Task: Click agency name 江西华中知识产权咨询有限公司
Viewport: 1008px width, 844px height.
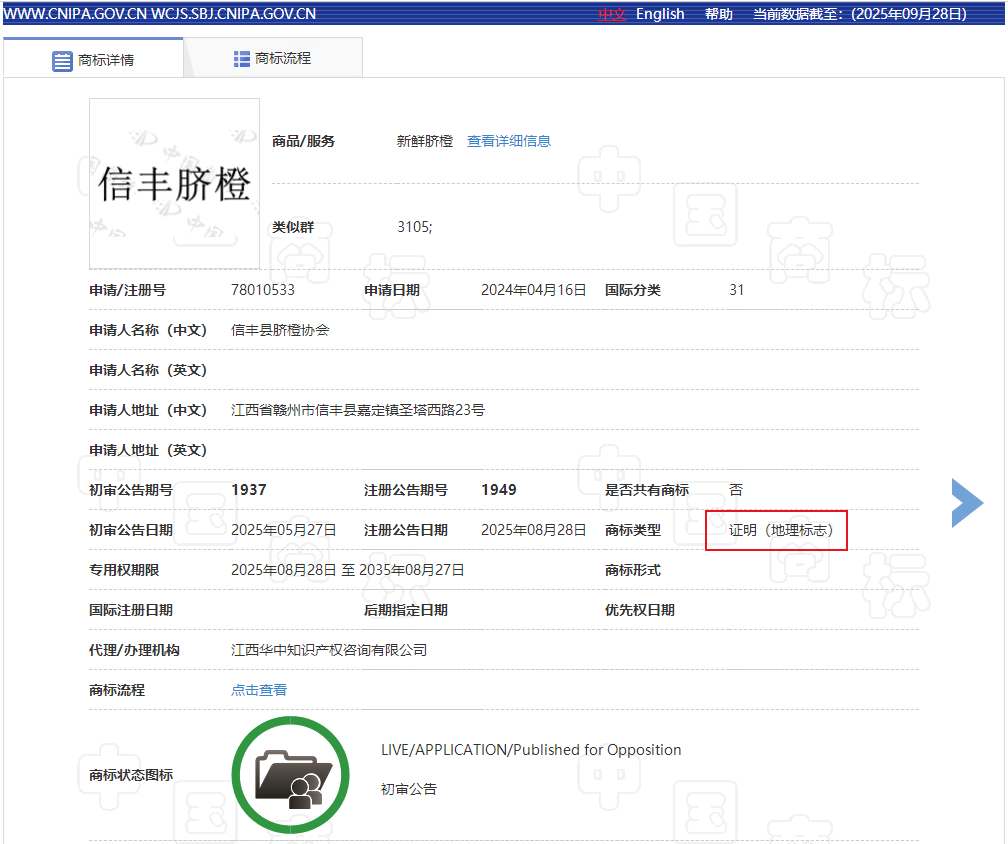Action: (x=329, y=650)
